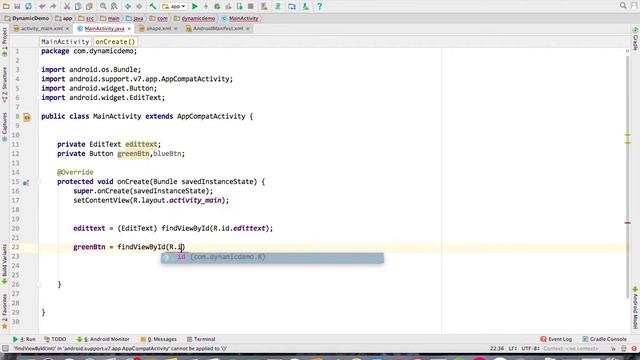Toggle the Build Variants tool window
The image size is (640, 360).
click(x=4, y=264)
